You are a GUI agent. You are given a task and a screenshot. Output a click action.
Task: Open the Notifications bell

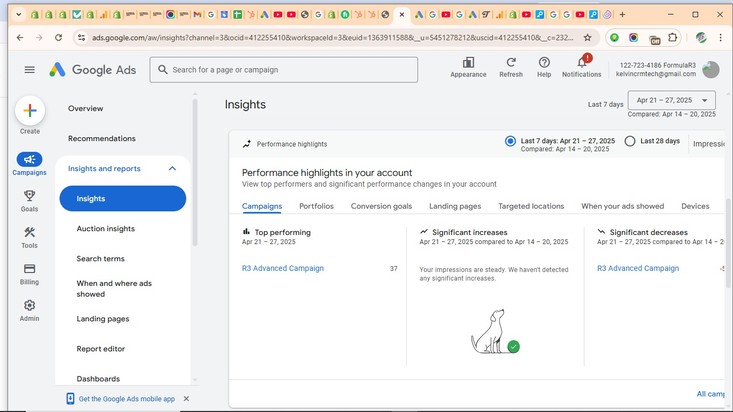[x=581, y=63]
